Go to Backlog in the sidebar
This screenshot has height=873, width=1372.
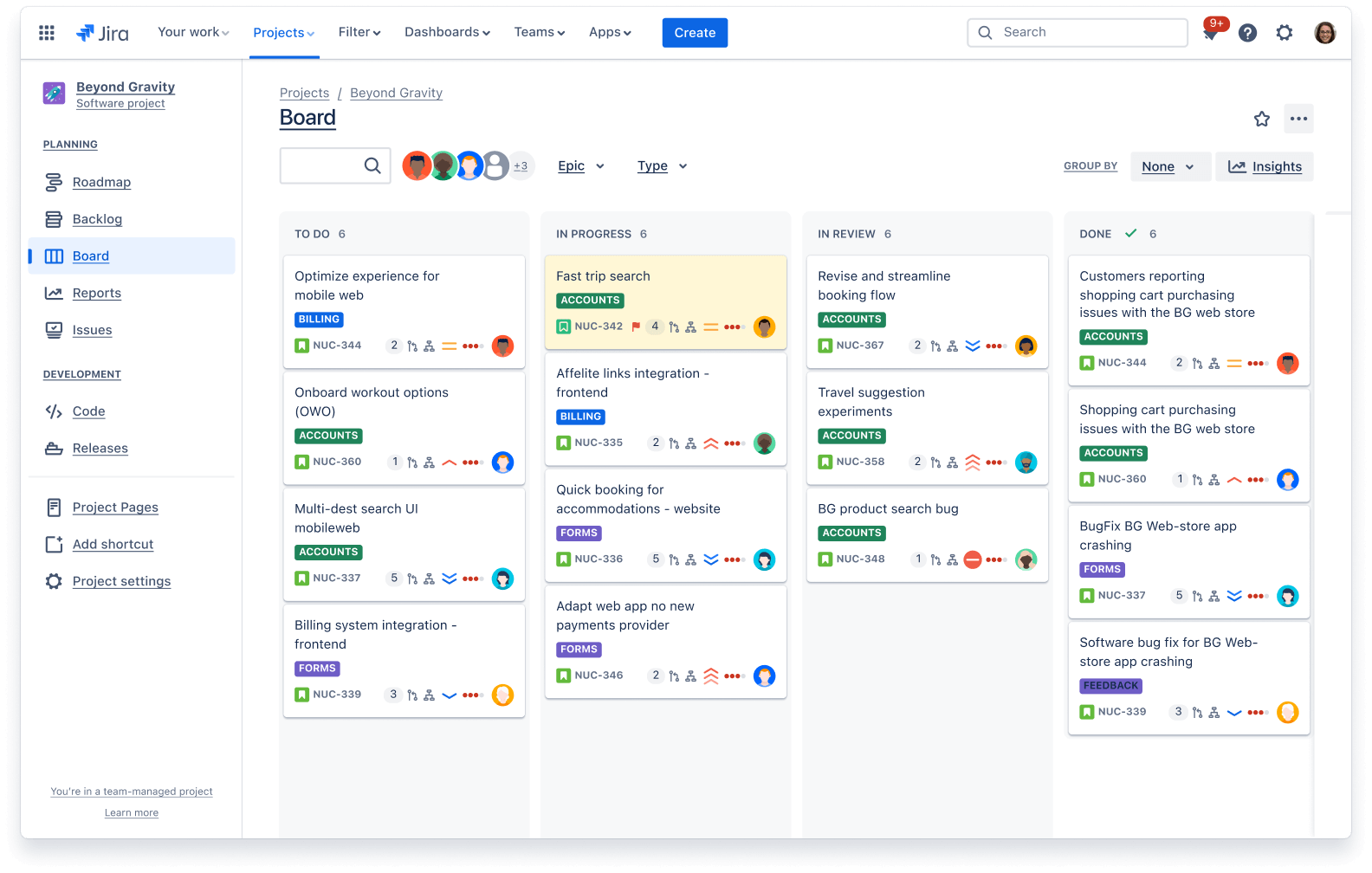[97, 219]
